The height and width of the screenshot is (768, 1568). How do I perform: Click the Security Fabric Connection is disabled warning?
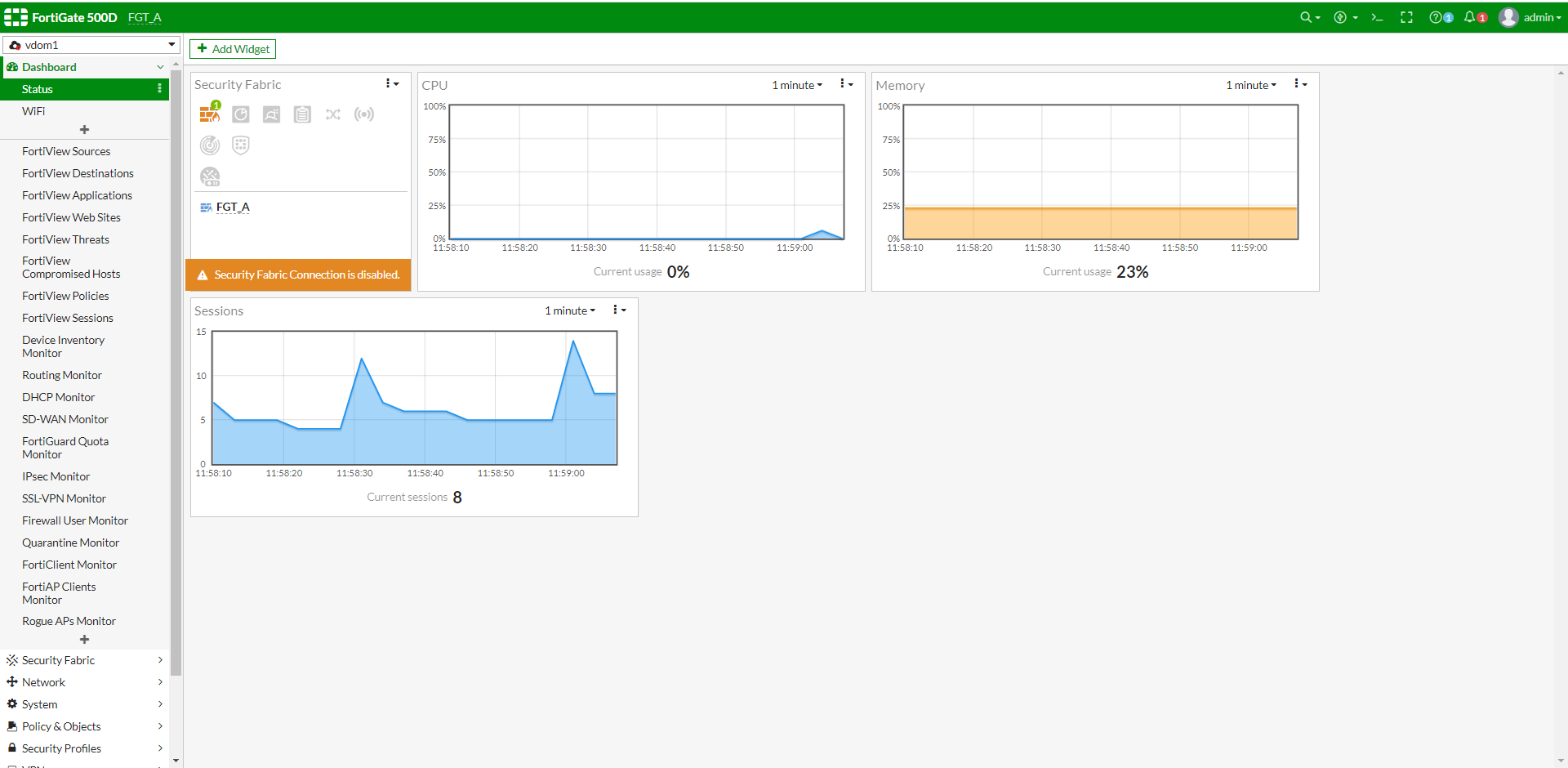[298, 275]
